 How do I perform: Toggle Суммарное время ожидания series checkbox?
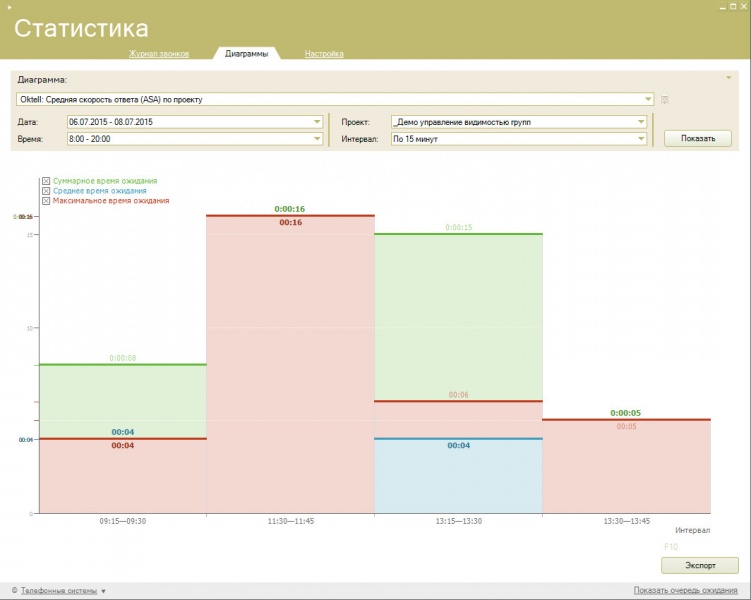(x=46, y=181)
